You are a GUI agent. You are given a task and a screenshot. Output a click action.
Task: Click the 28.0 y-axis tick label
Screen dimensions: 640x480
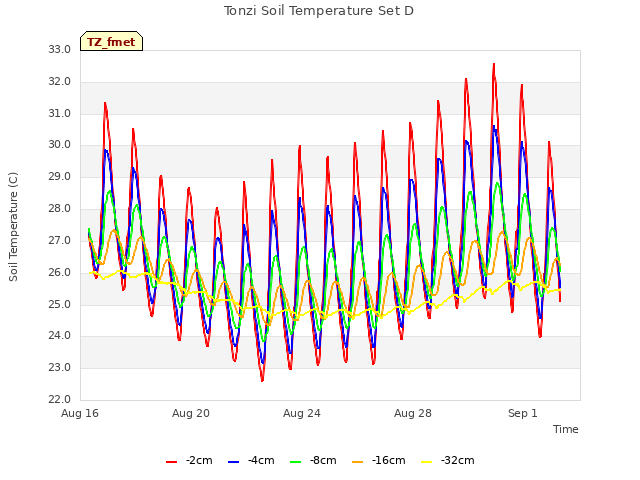[x=60, y=209]
